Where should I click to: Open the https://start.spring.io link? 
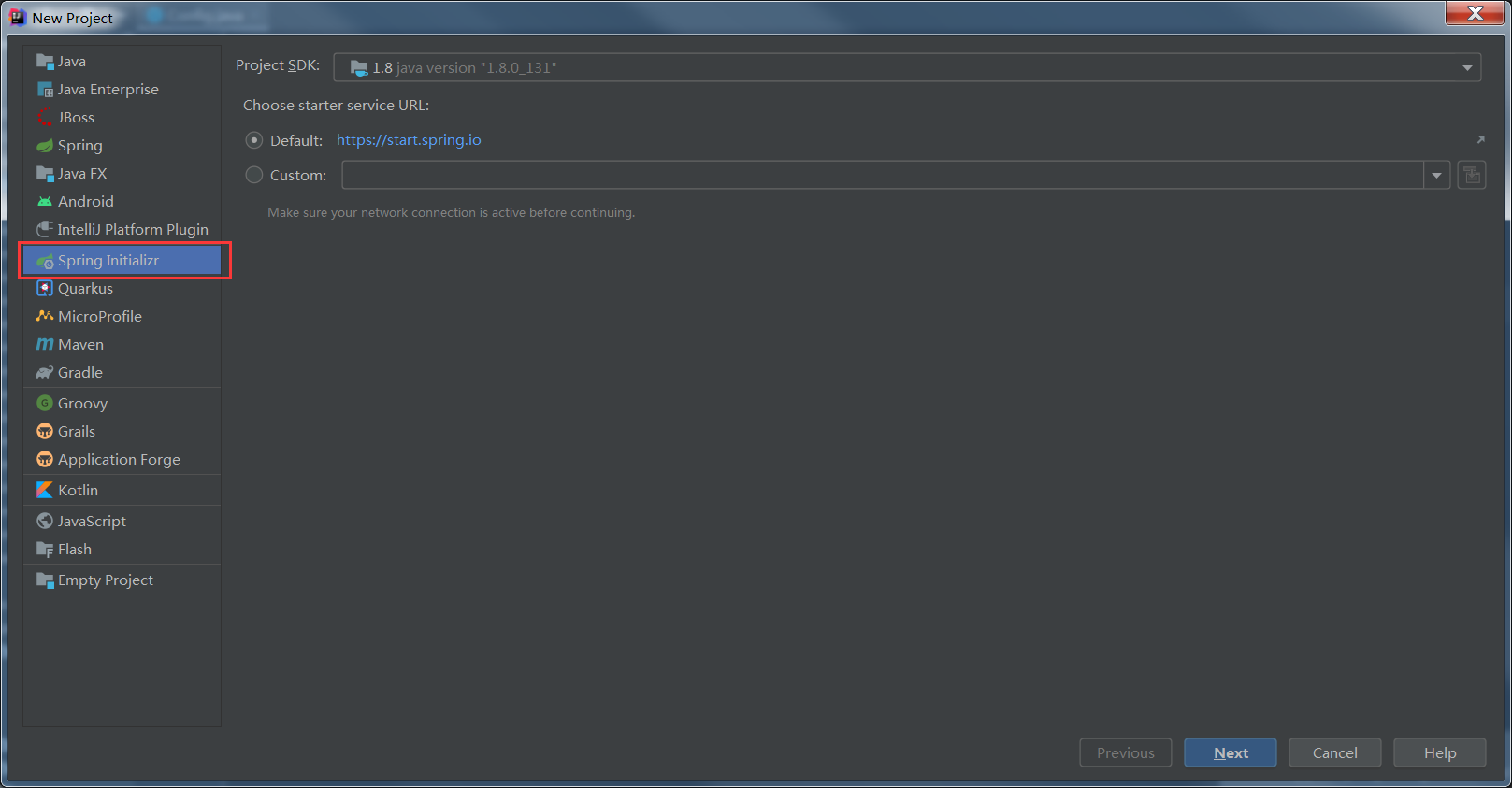coord(409,140)
